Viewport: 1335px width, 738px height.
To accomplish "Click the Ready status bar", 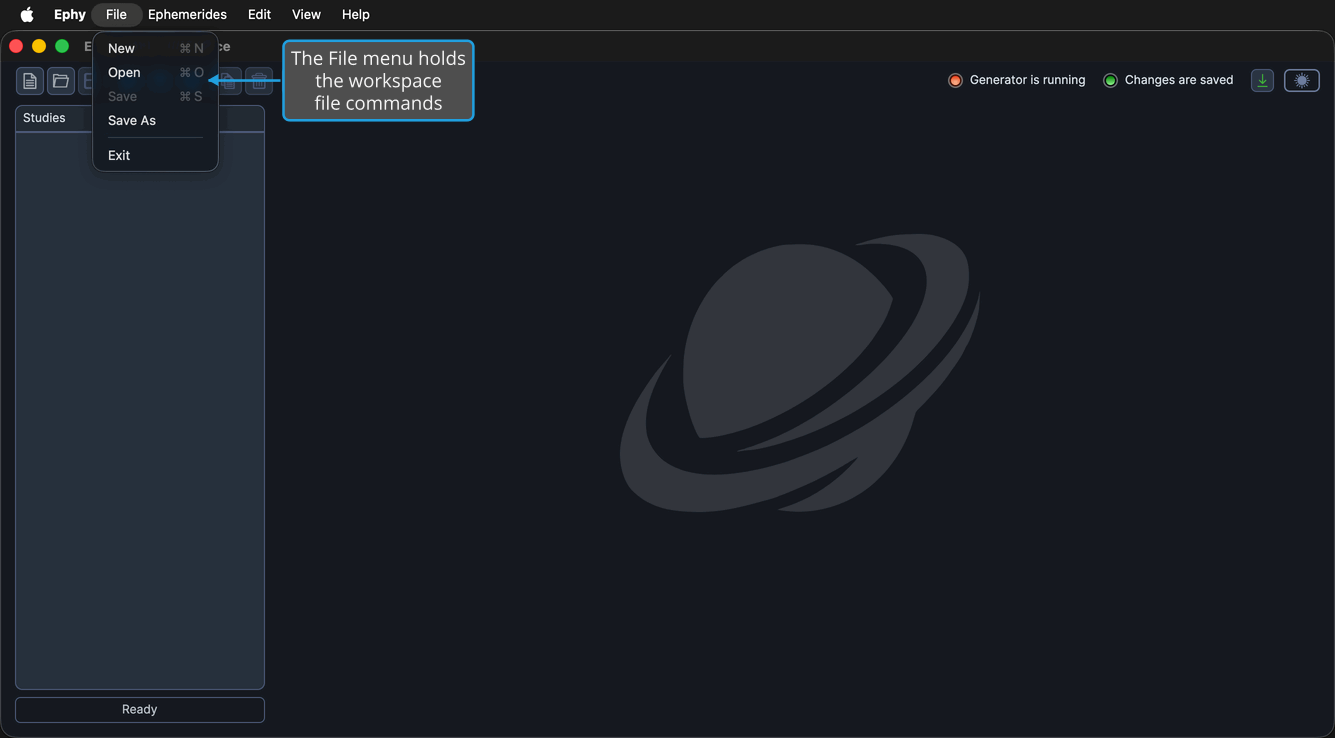I will (x=140, y=709).
